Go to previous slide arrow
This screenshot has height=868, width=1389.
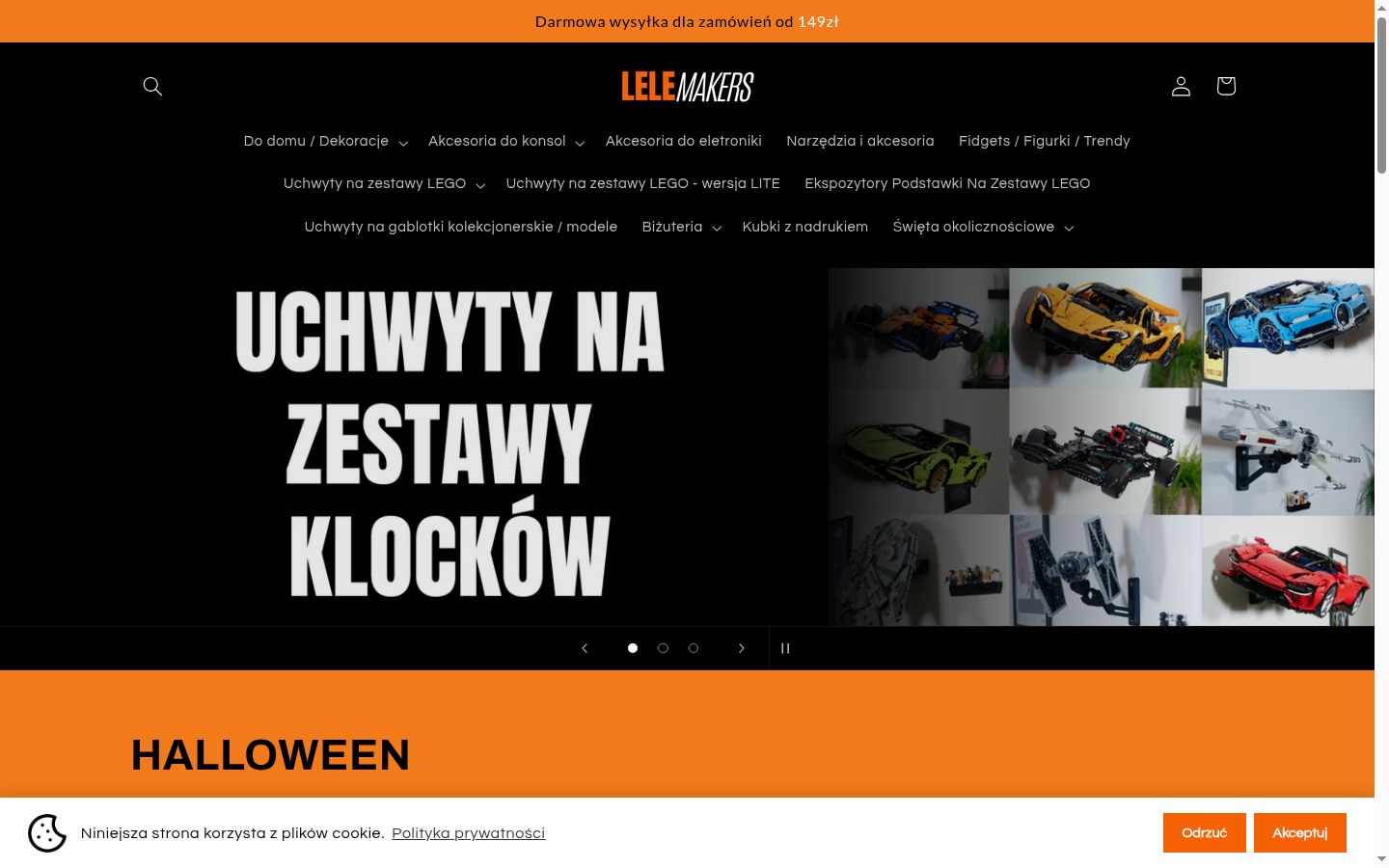point(585,648)
